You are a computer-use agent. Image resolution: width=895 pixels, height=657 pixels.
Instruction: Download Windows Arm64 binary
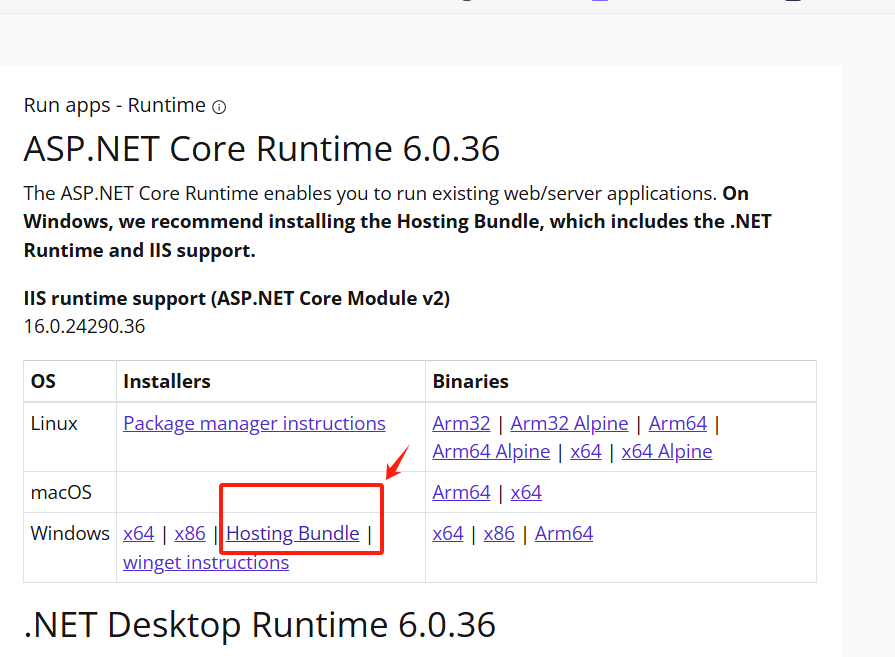[564, 533]
